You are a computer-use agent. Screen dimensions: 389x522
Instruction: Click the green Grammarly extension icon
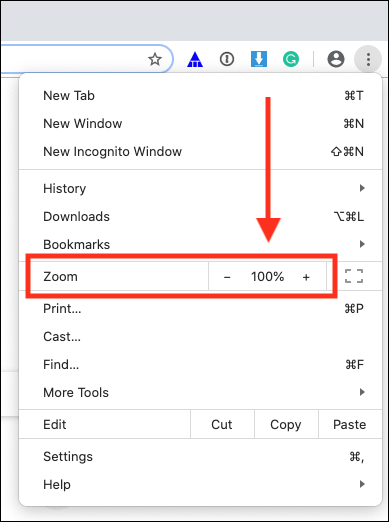[291, 59]
